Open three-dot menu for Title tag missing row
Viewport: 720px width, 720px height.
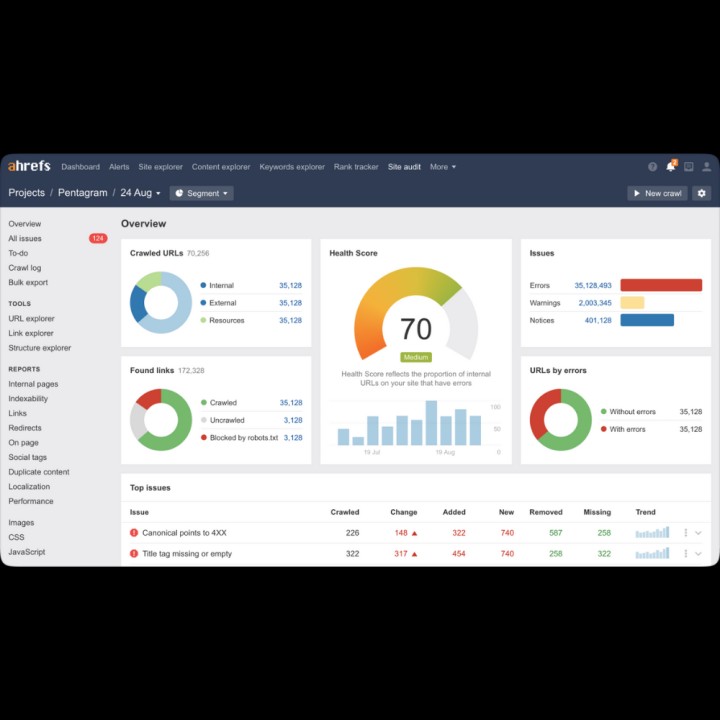pos(685,554)
